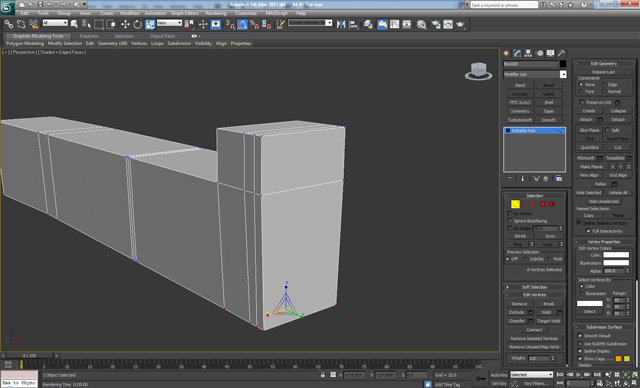The width and height of the screenshot is (640, 388).
Task: Click the Render Production teapot icon
Action: click(x=460, y=24)
